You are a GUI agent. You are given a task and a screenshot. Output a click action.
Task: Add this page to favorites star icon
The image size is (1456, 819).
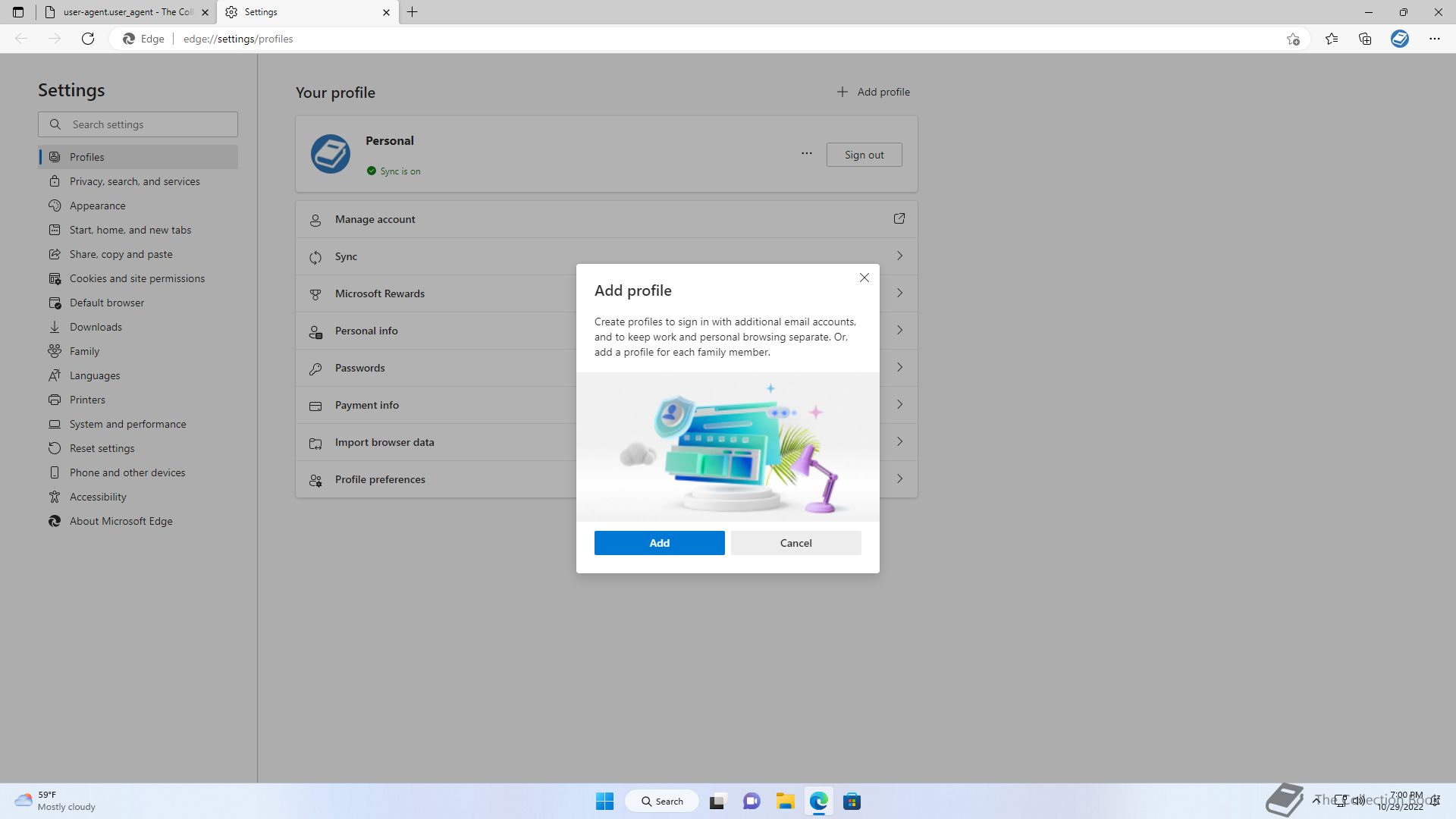1293,39
